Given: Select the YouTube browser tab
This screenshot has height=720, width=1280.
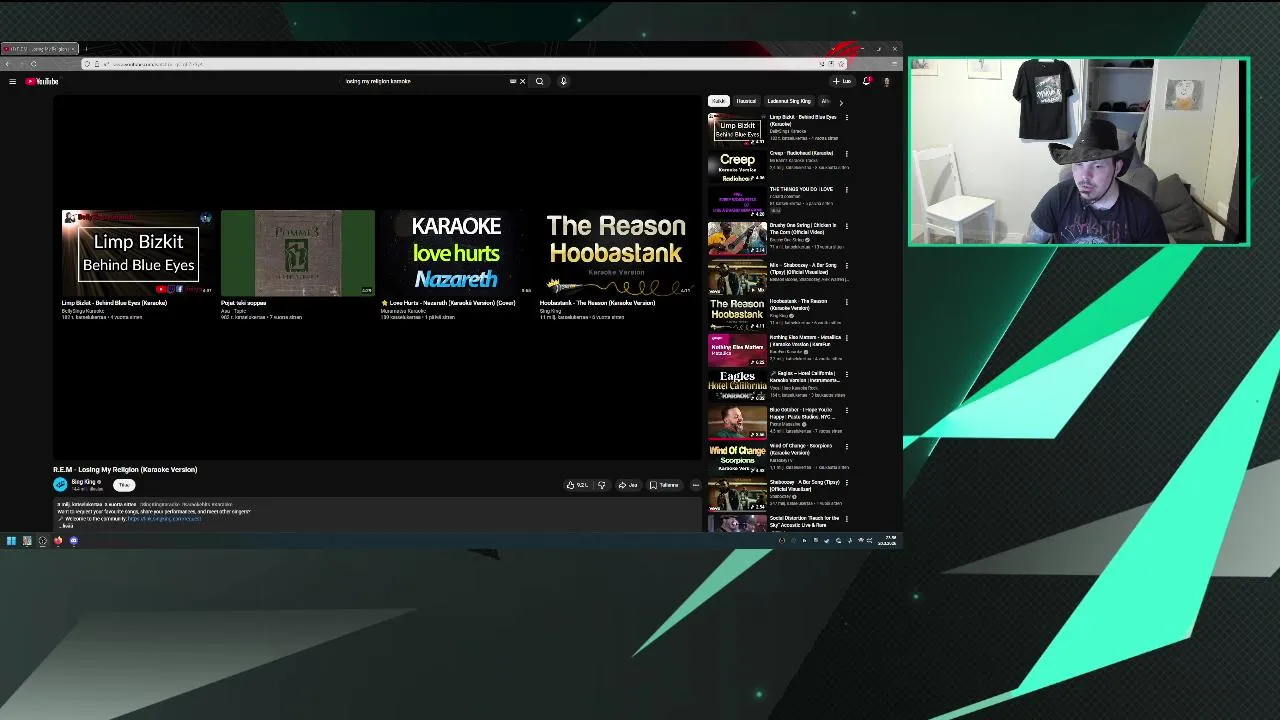Looking at the screenshot, I should click(38, 49).
